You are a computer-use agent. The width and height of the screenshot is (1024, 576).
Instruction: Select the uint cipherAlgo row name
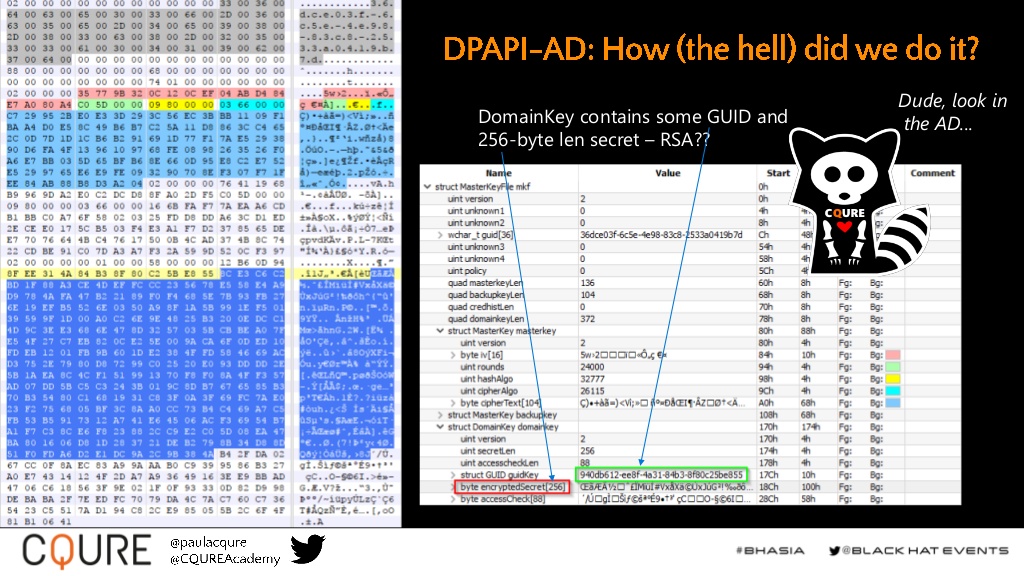click(x=488, y=391)
